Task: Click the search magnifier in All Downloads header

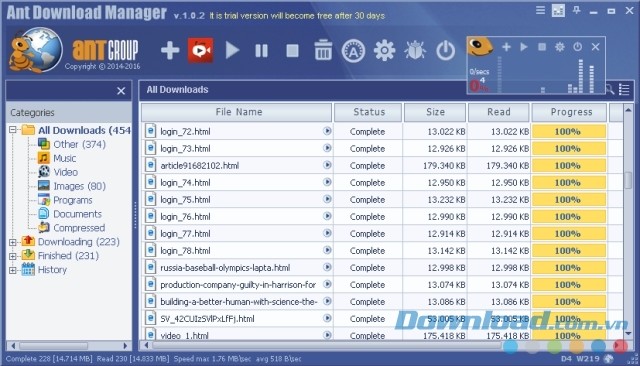Action: 610,89
